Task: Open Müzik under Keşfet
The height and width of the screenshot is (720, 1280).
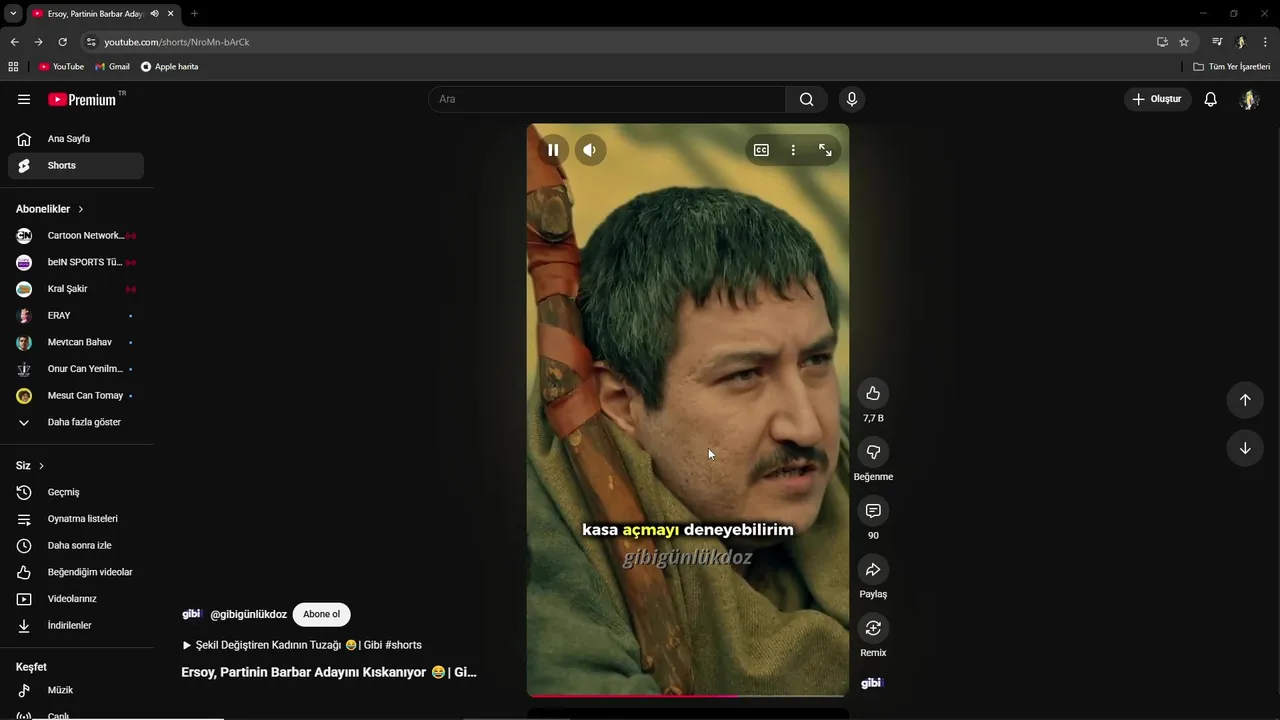Action: click(x=76, y=690)
